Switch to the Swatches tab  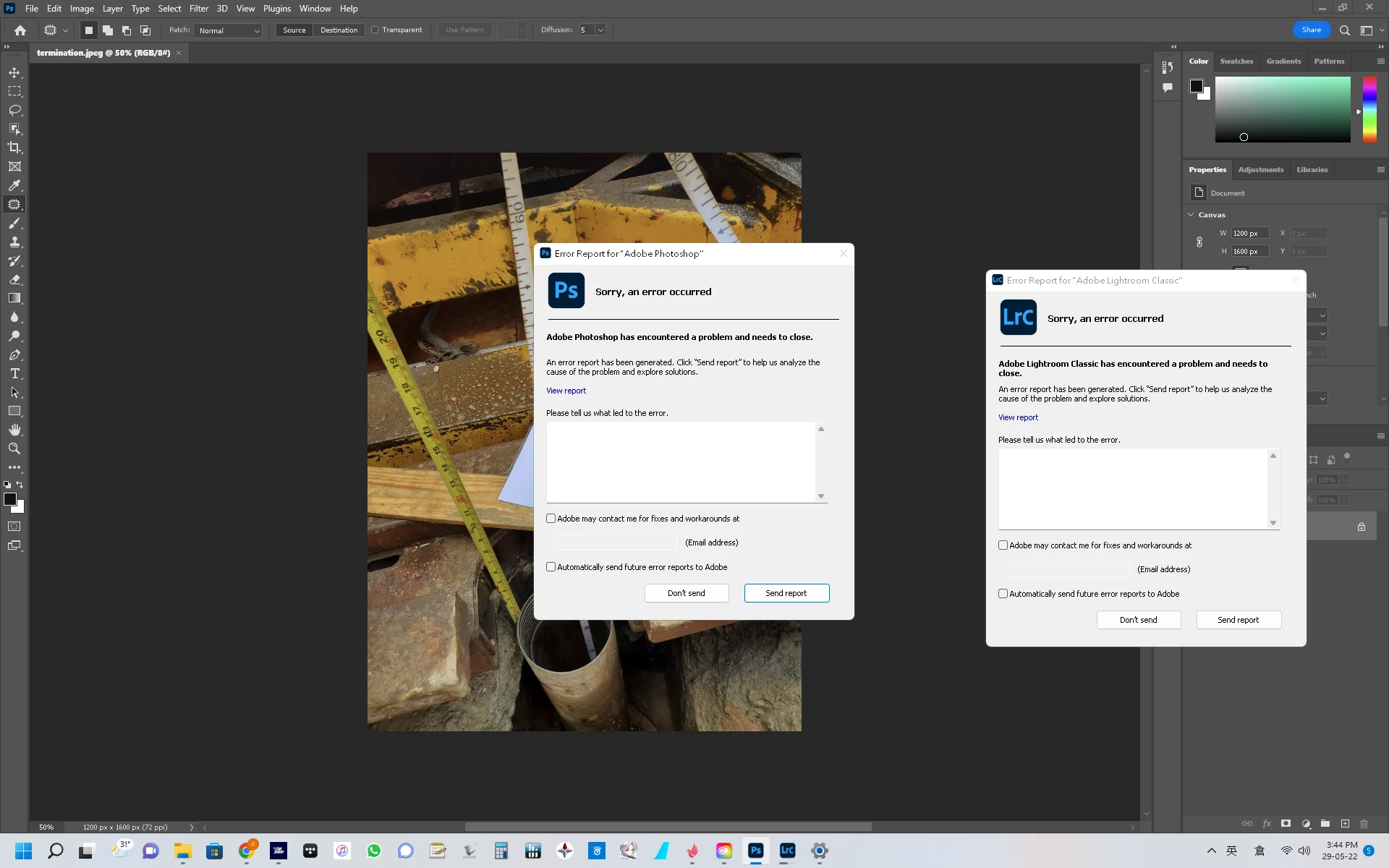(x=1236, y=61)
